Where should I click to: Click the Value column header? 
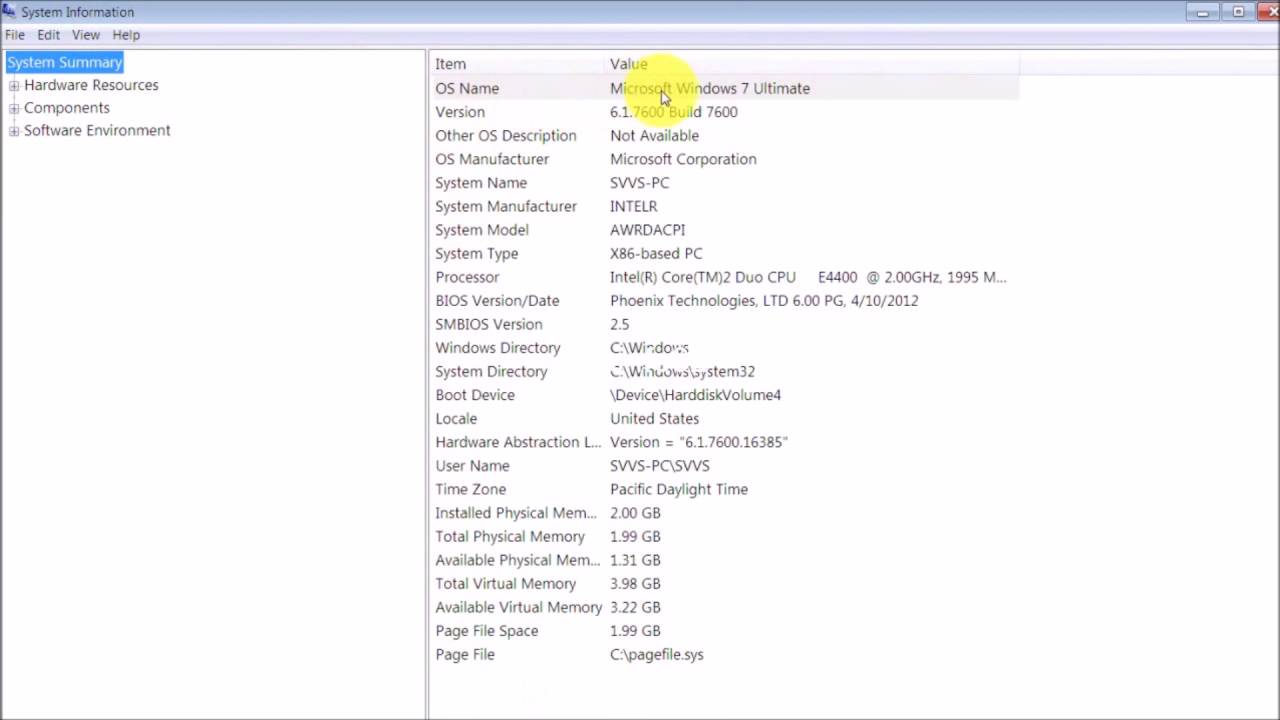(812, 64)
